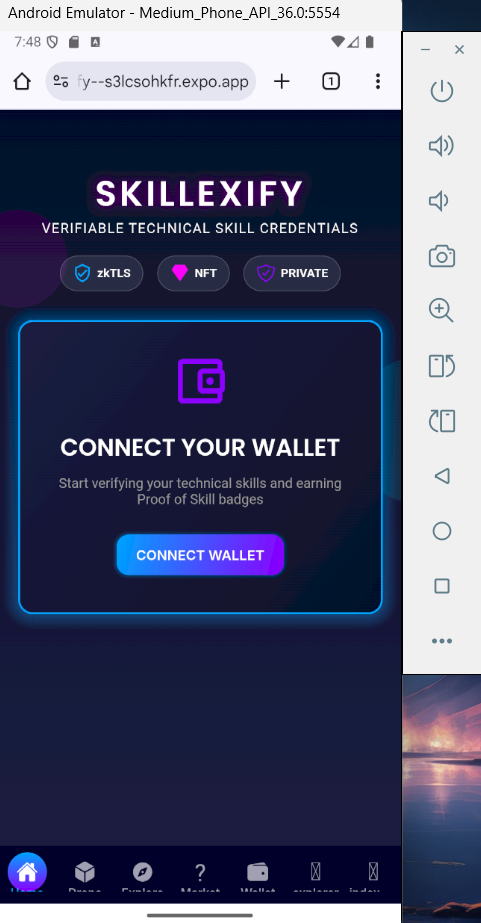481x923 pixels.
Task: Open the Market question mark tab
Action: click(x=200, y=872)
